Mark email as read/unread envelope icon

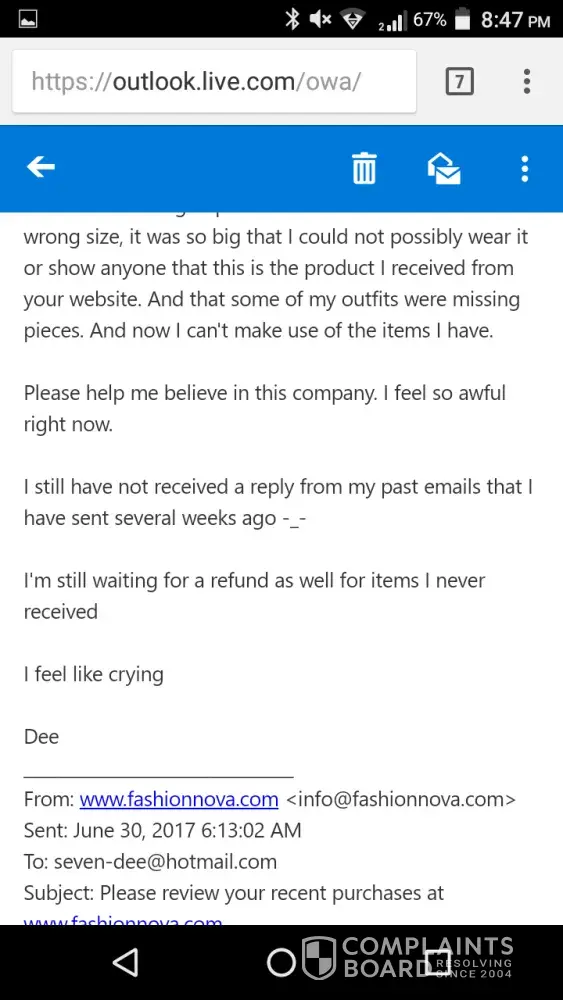pyautogui.click(x=444, y=168)
